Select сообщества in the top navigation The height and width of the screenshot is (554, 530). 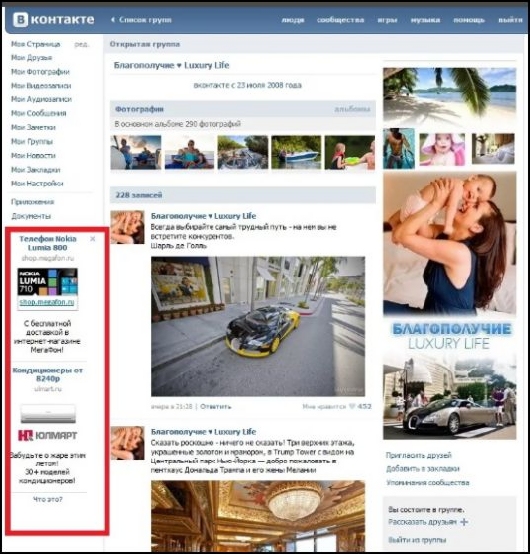click(x=340, y=20)
